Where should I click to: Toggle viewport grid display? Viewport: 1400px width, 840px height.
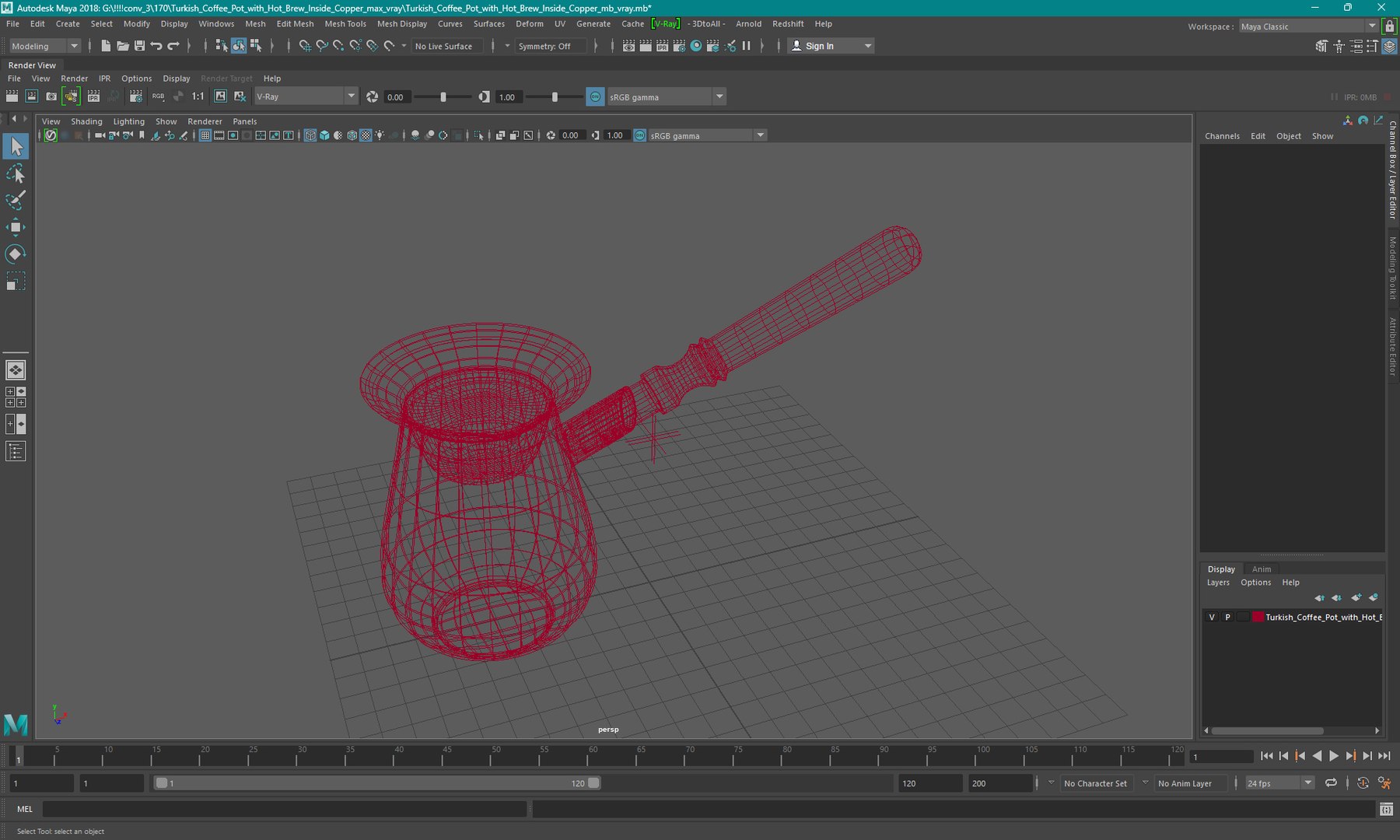coord(205,135)
